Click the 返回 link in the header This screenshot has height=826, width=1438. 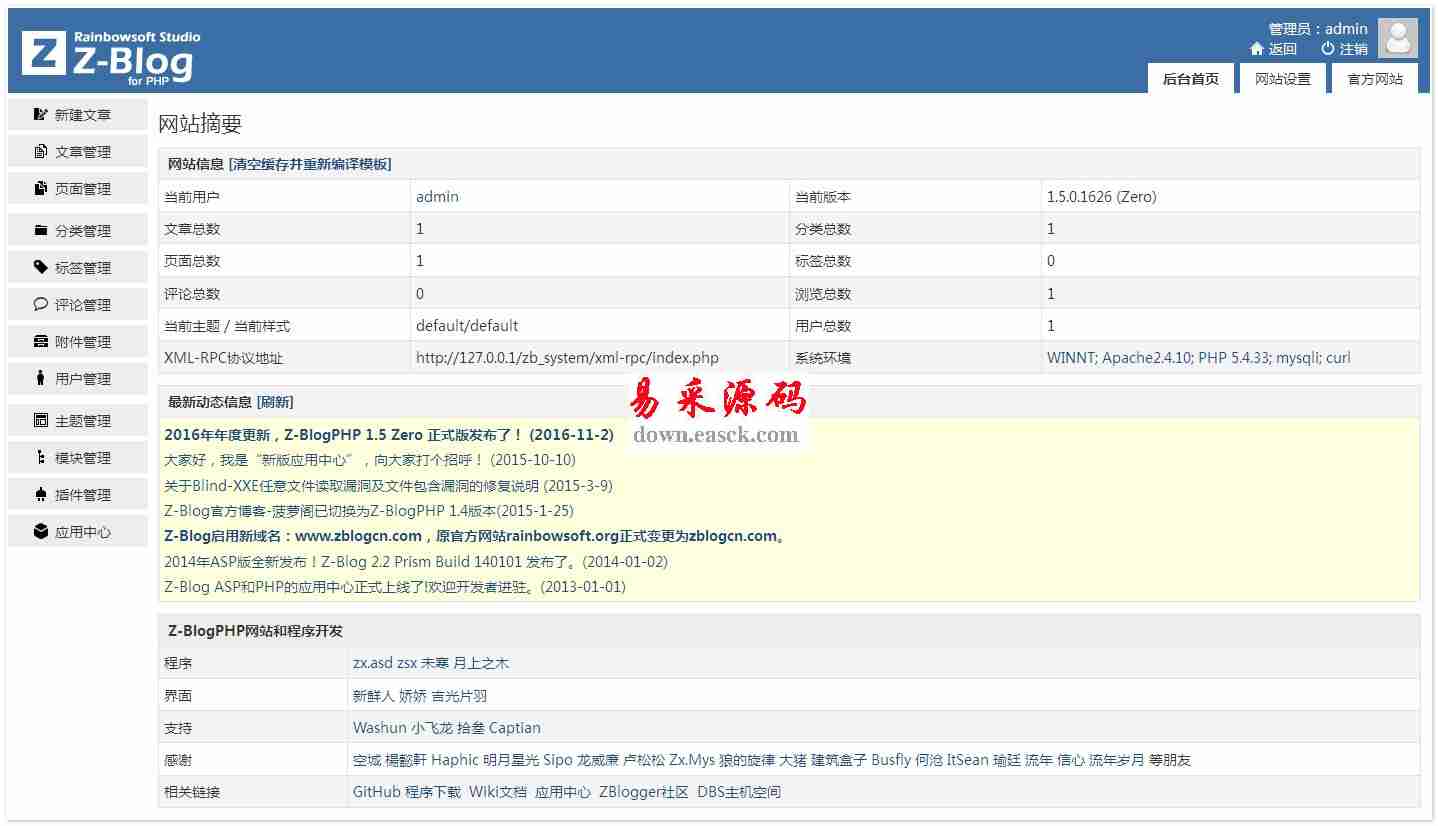coord(1283,49)
